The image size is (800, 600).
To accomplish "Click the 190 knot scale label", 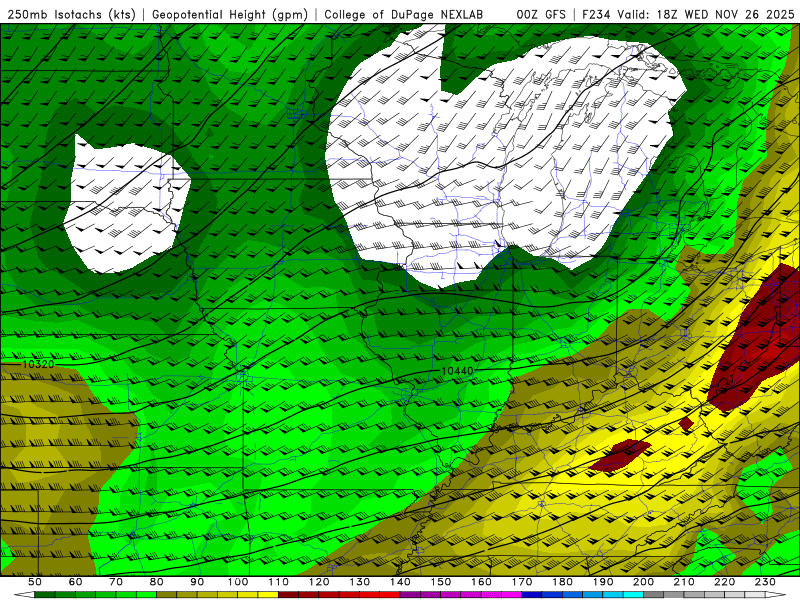I will 603,582.
